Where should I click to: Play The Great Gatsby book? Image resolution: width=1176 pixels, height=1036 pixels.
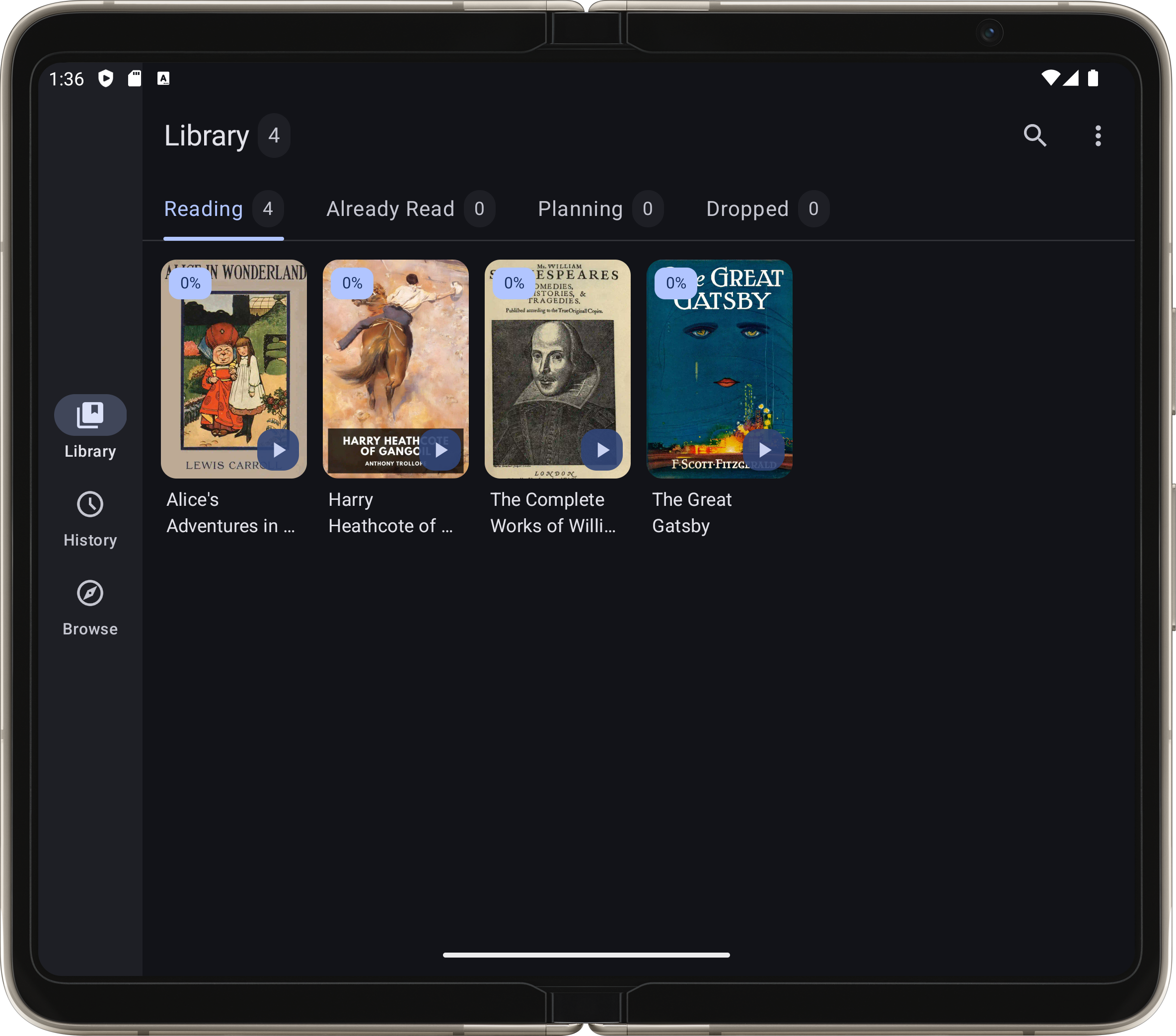(x=764, y=450)
